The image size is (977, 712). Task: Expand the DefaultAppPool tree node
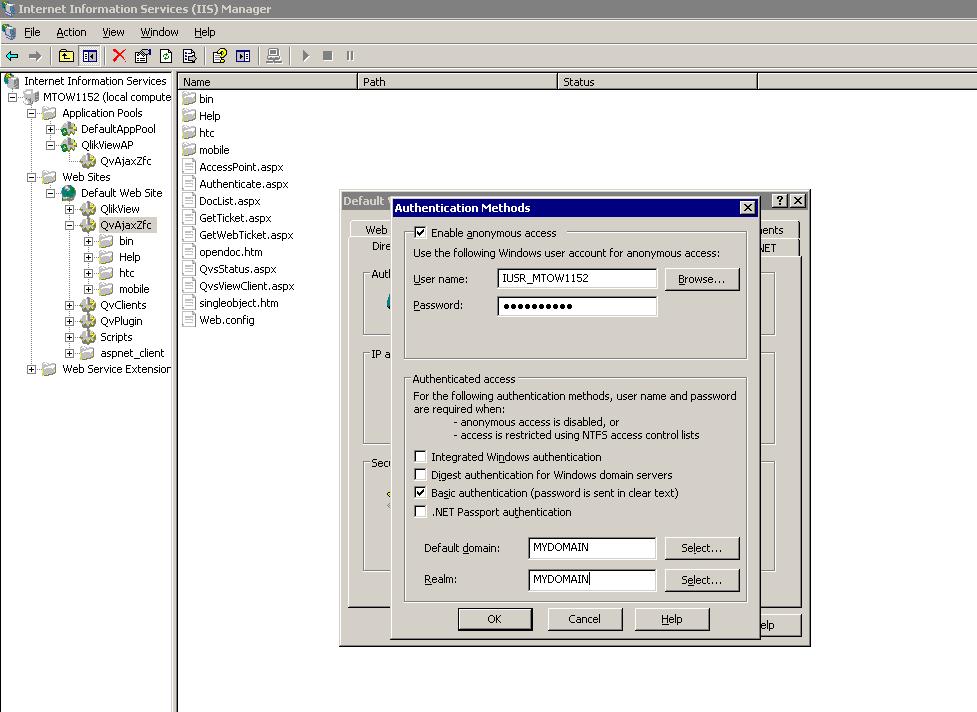pos(50,129)
